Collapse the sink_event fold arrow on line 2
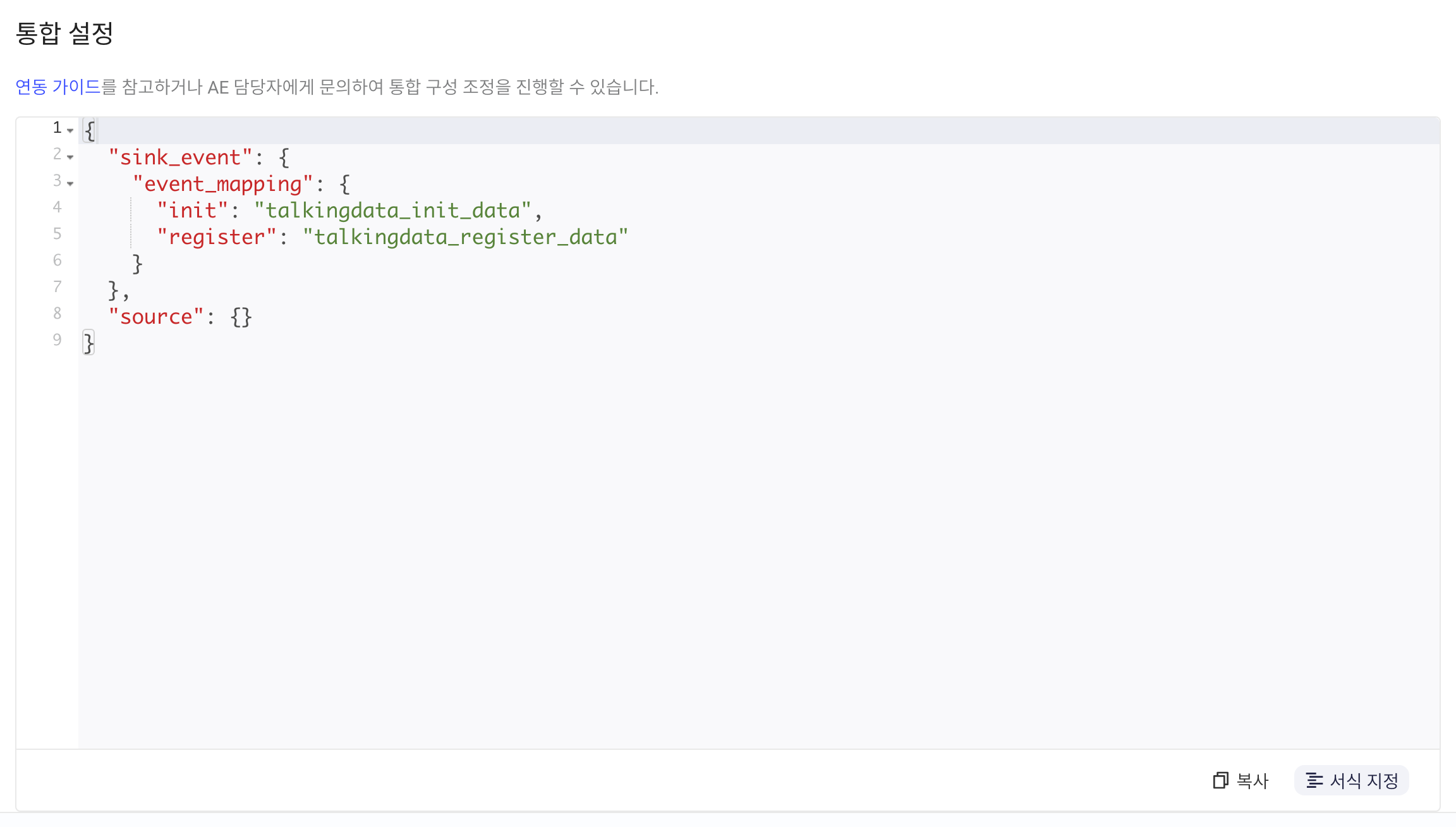 pos(70,157)
